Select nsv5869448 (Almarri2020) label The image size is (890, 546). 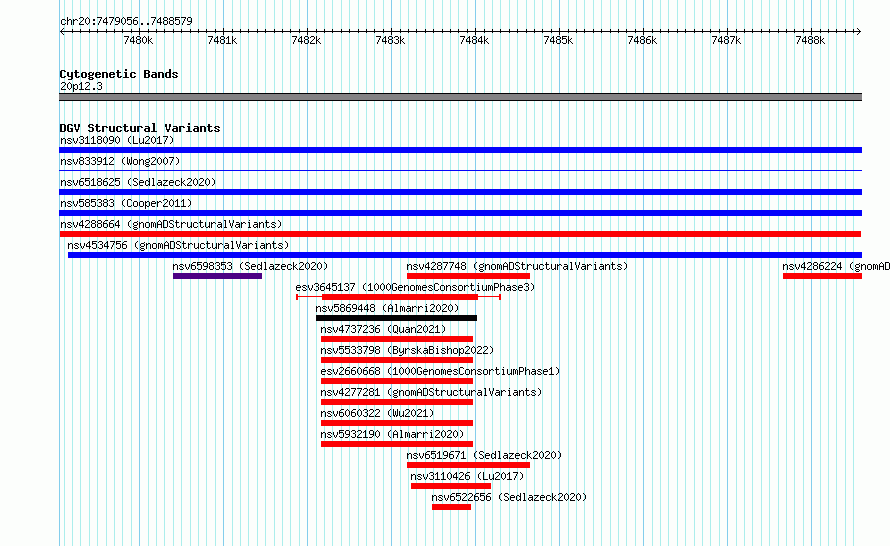pyautogui.click(x=387, y=308)
